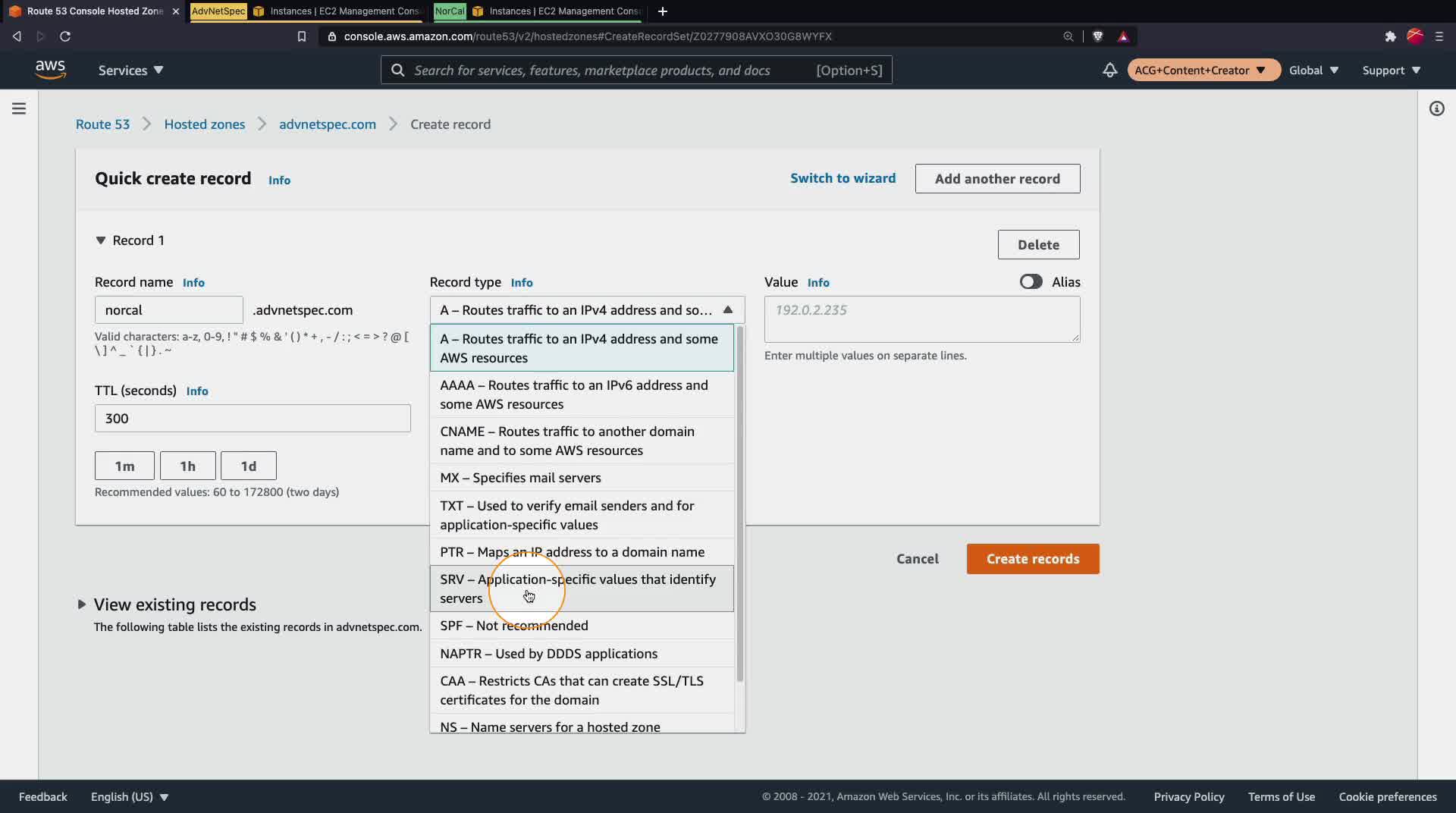Click the browser forward arrow
Image resolution: width=1456 pixels, height=813 pixels.
click(x=41, y=36)
